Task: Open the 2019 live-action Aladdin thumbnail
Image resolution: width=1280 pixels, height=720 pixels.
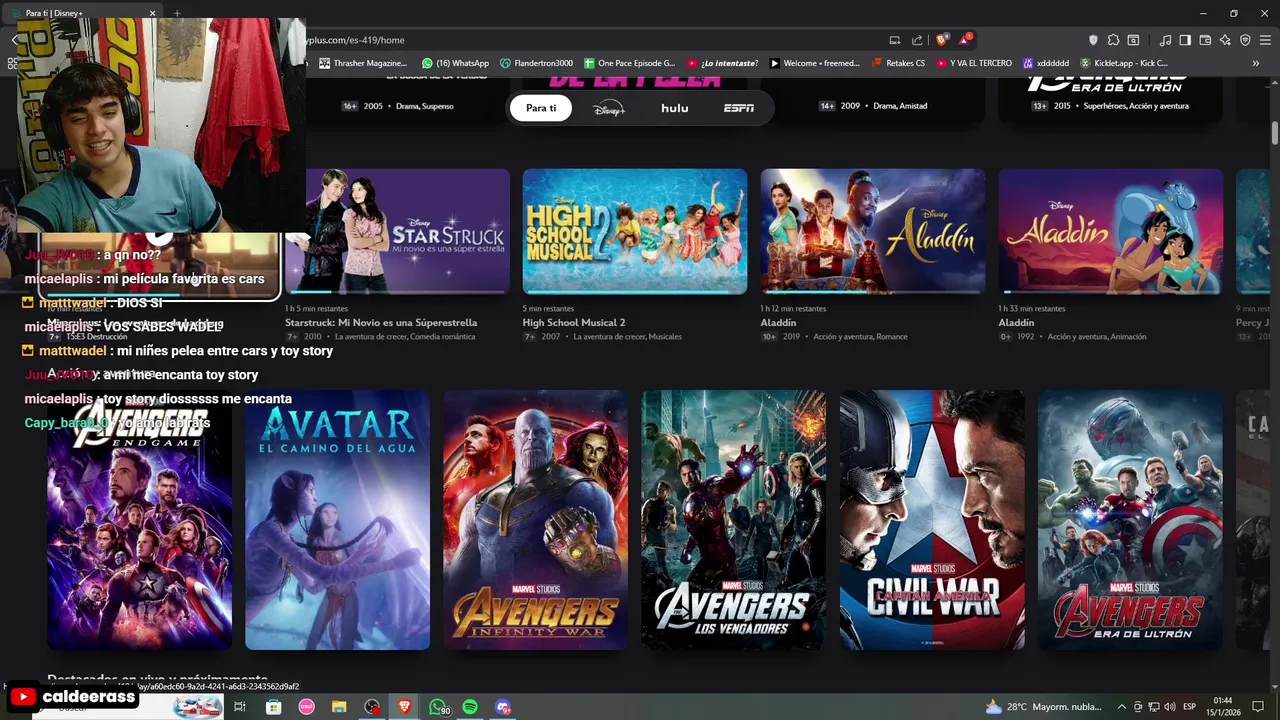Action: [873, 231]
